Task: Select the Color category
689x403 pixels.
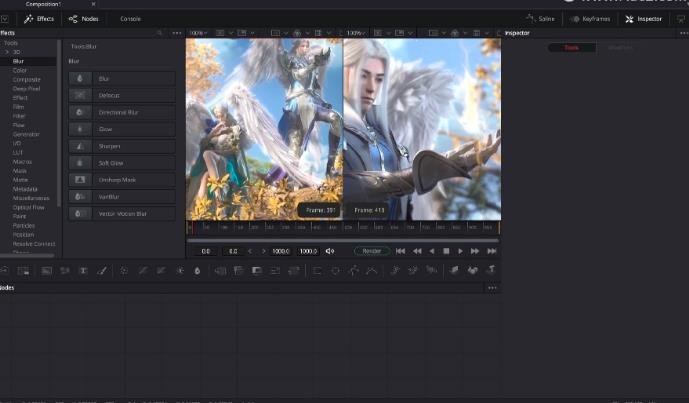Action: [x=19, y=70]
